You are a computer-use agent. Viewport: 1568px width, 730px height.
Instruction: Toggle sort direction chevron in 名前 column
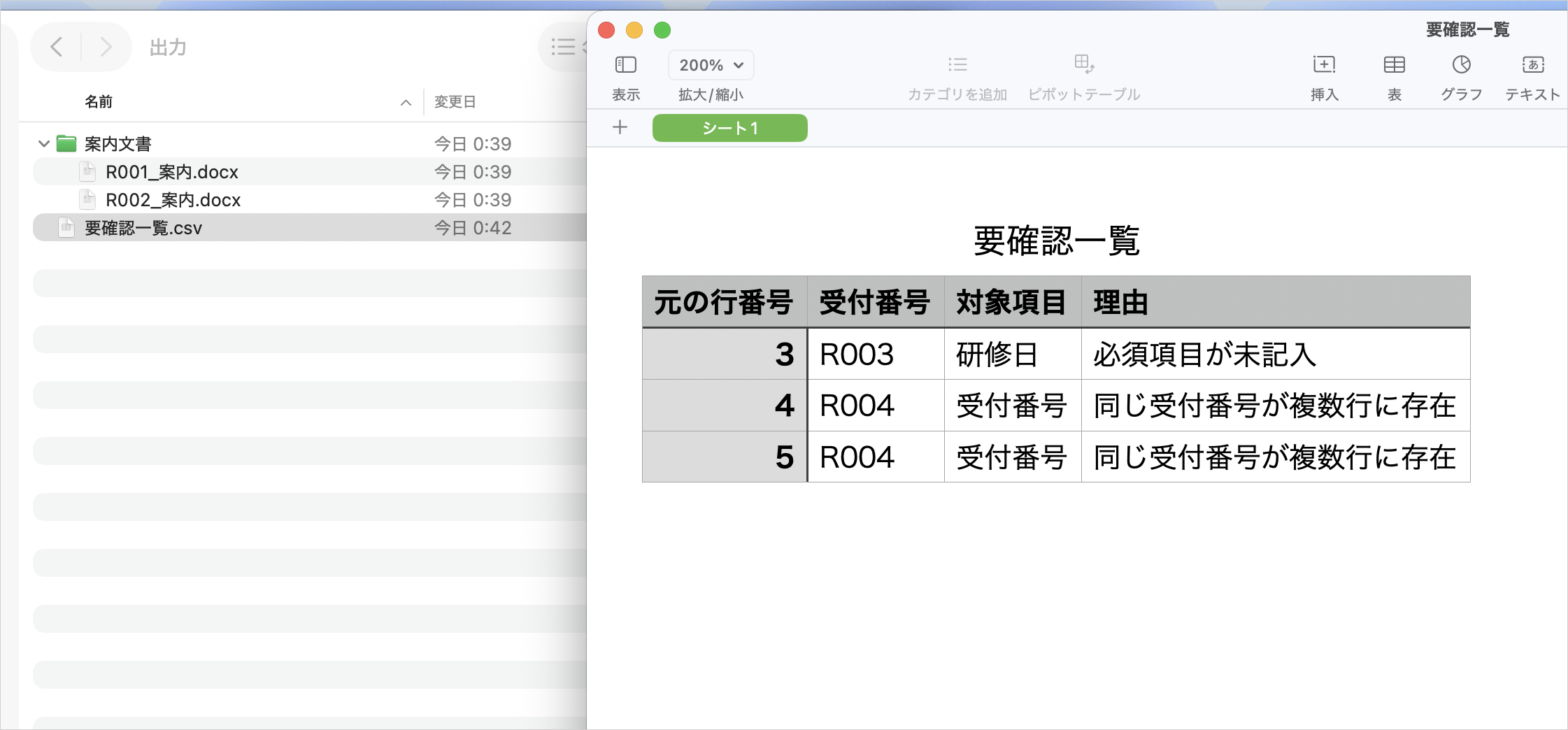pos(406,103)
